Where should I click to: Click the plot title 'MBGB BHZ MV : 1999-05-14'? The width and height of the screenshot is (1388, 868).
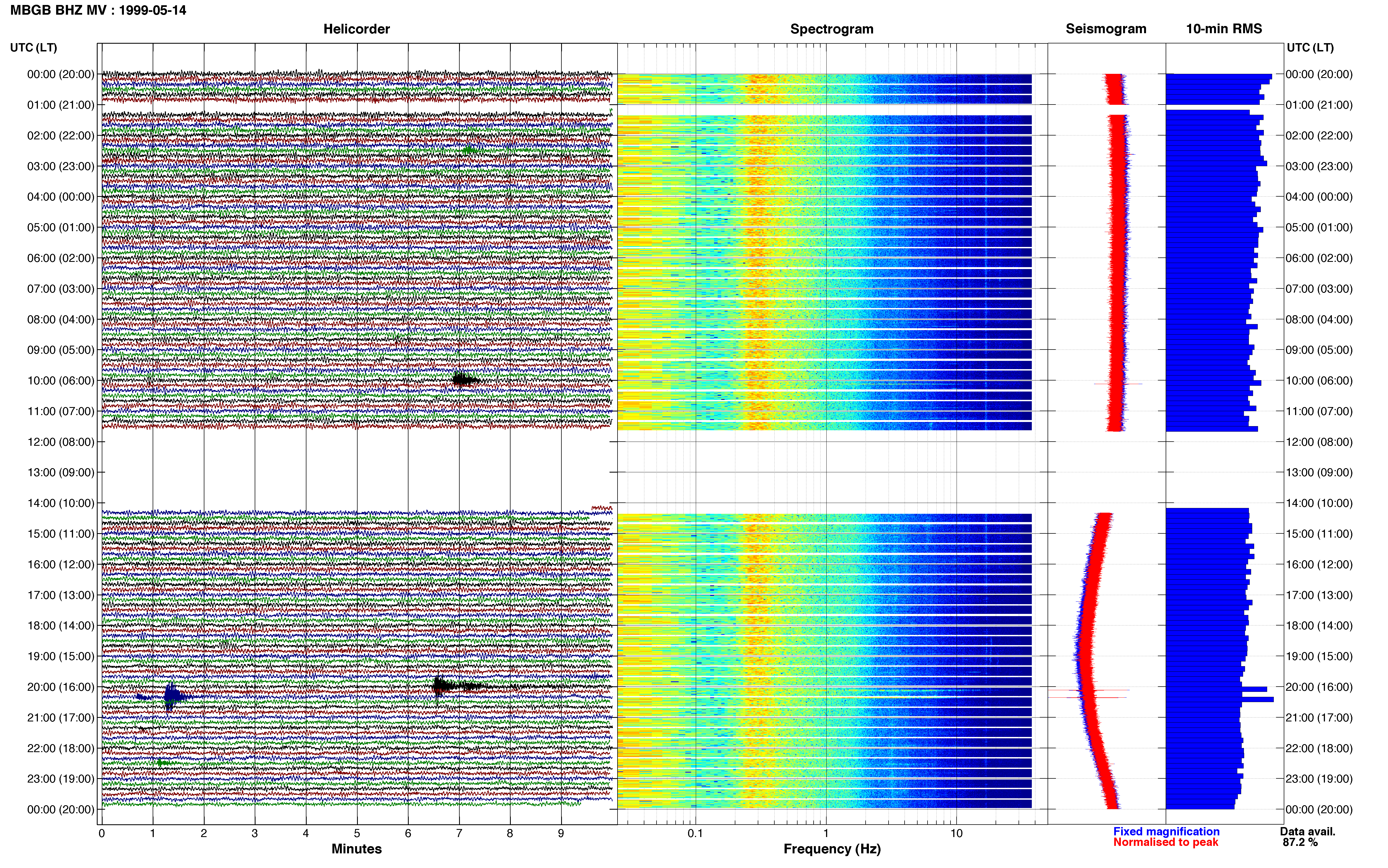click(x=98, y=10)
